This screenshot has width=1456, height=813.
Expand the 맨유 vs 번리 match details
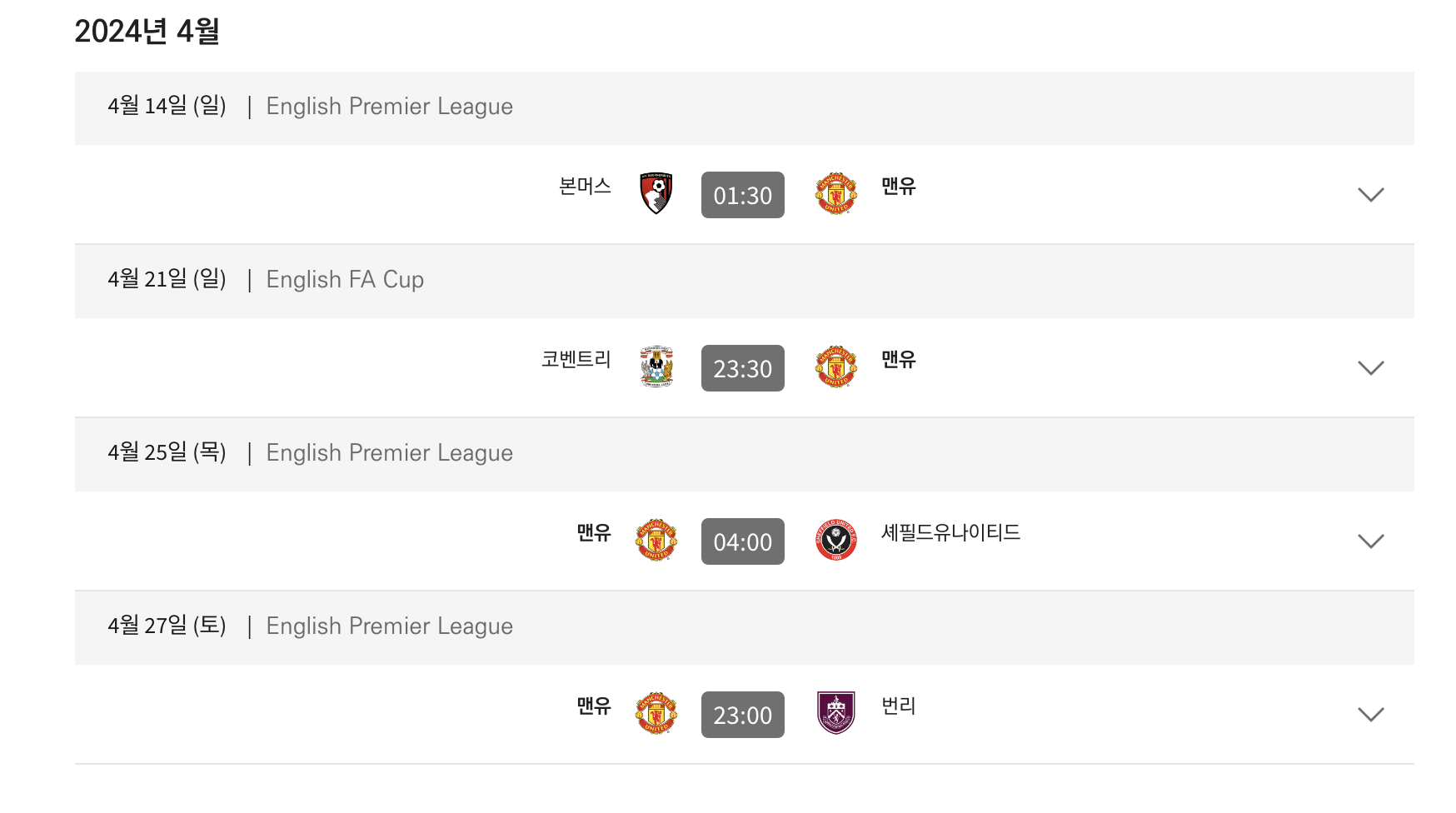[1370, 715]
